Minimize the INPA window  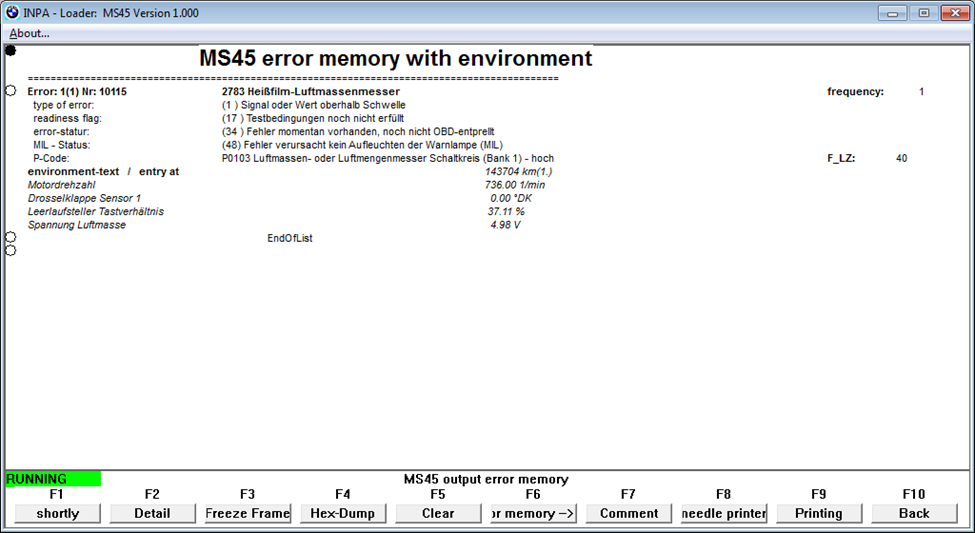pos(892,13)
